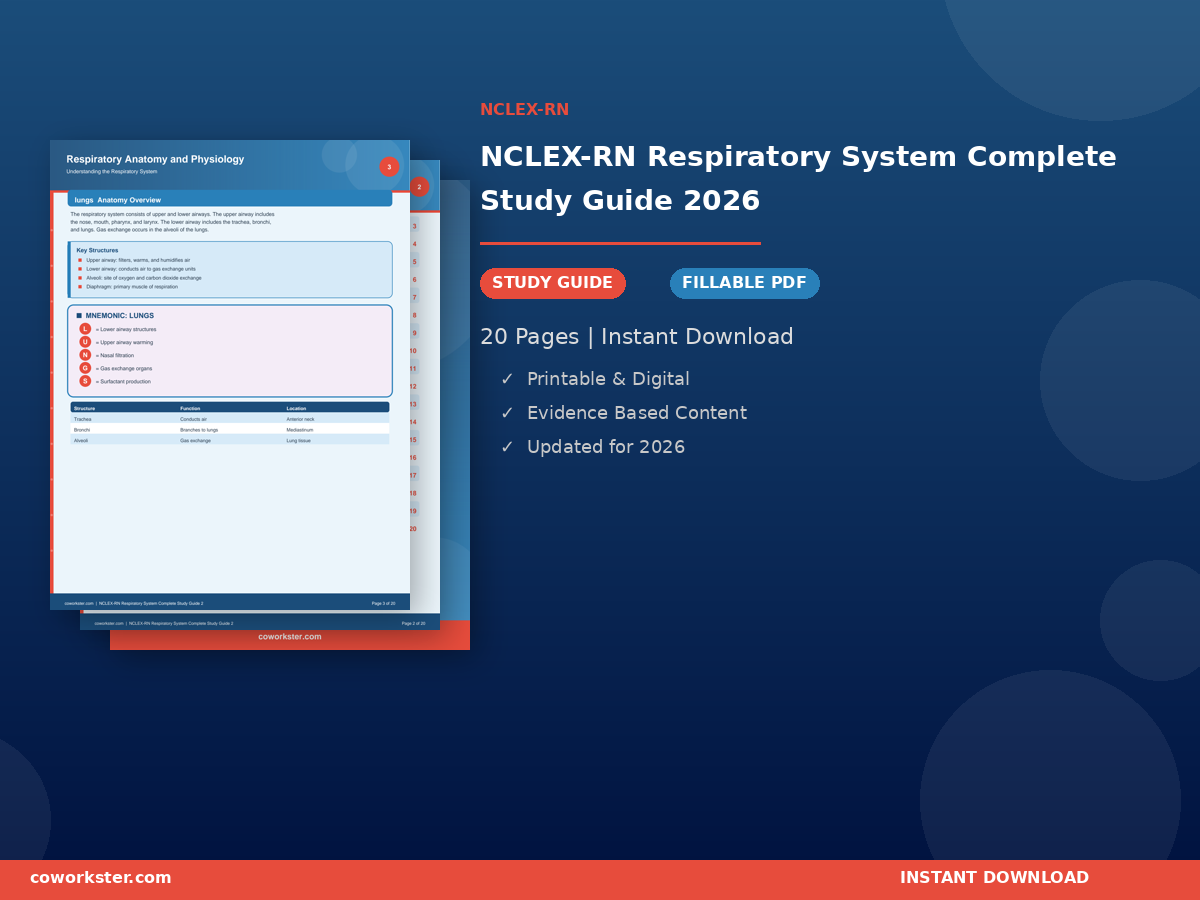Click the 'Bronchi' table cell
Viewport: 1200px width, 900px height.
tap(82, 430)
